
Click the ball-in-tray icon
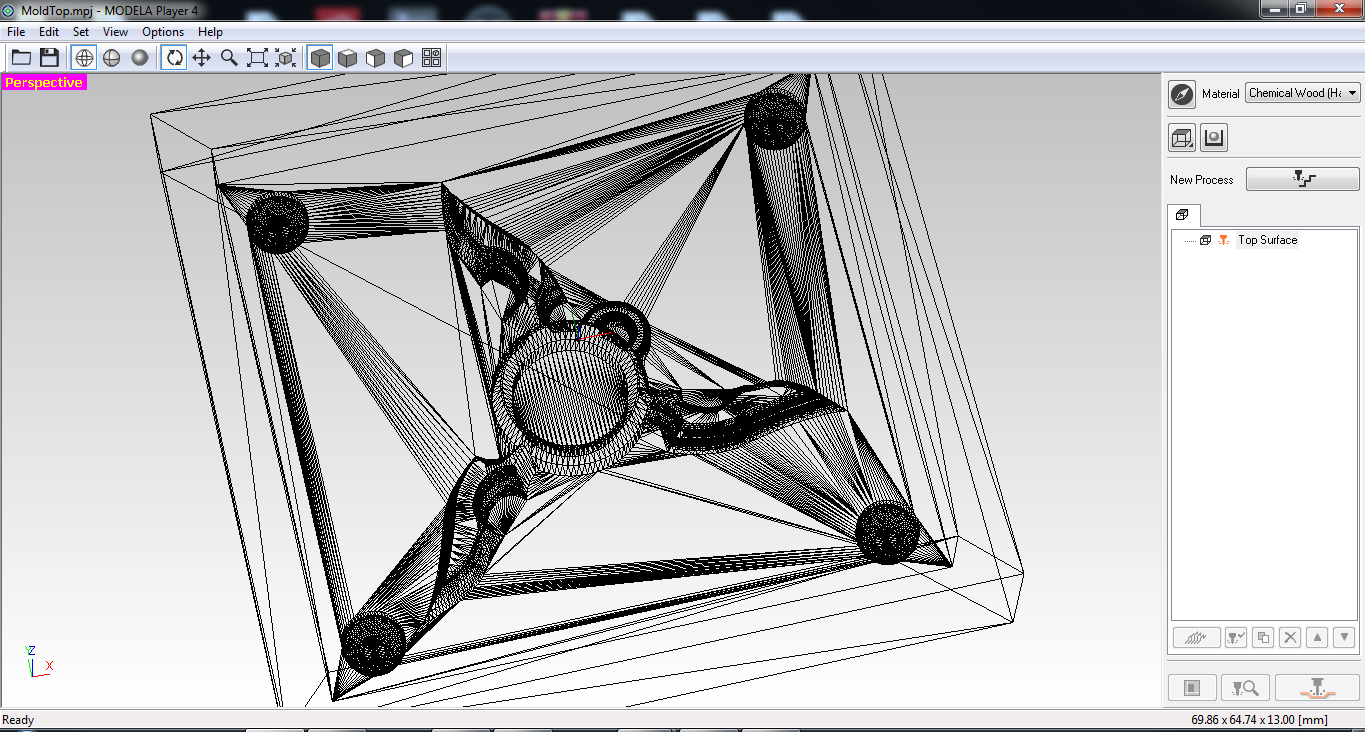pyautogui.click(x=1214, y=138)
